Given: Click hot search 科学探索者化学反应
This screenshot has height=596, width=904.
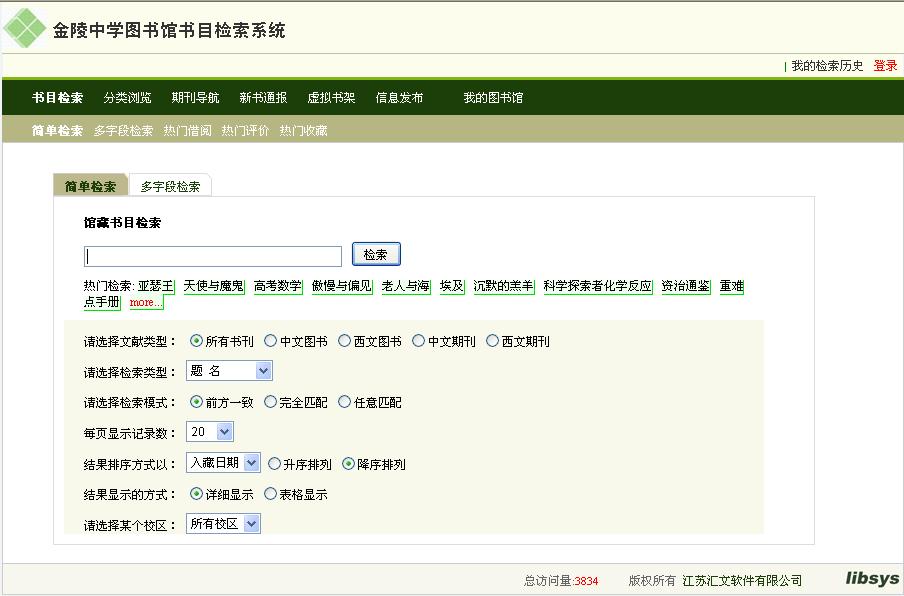Looking at the screenshot, I should 598,286.
